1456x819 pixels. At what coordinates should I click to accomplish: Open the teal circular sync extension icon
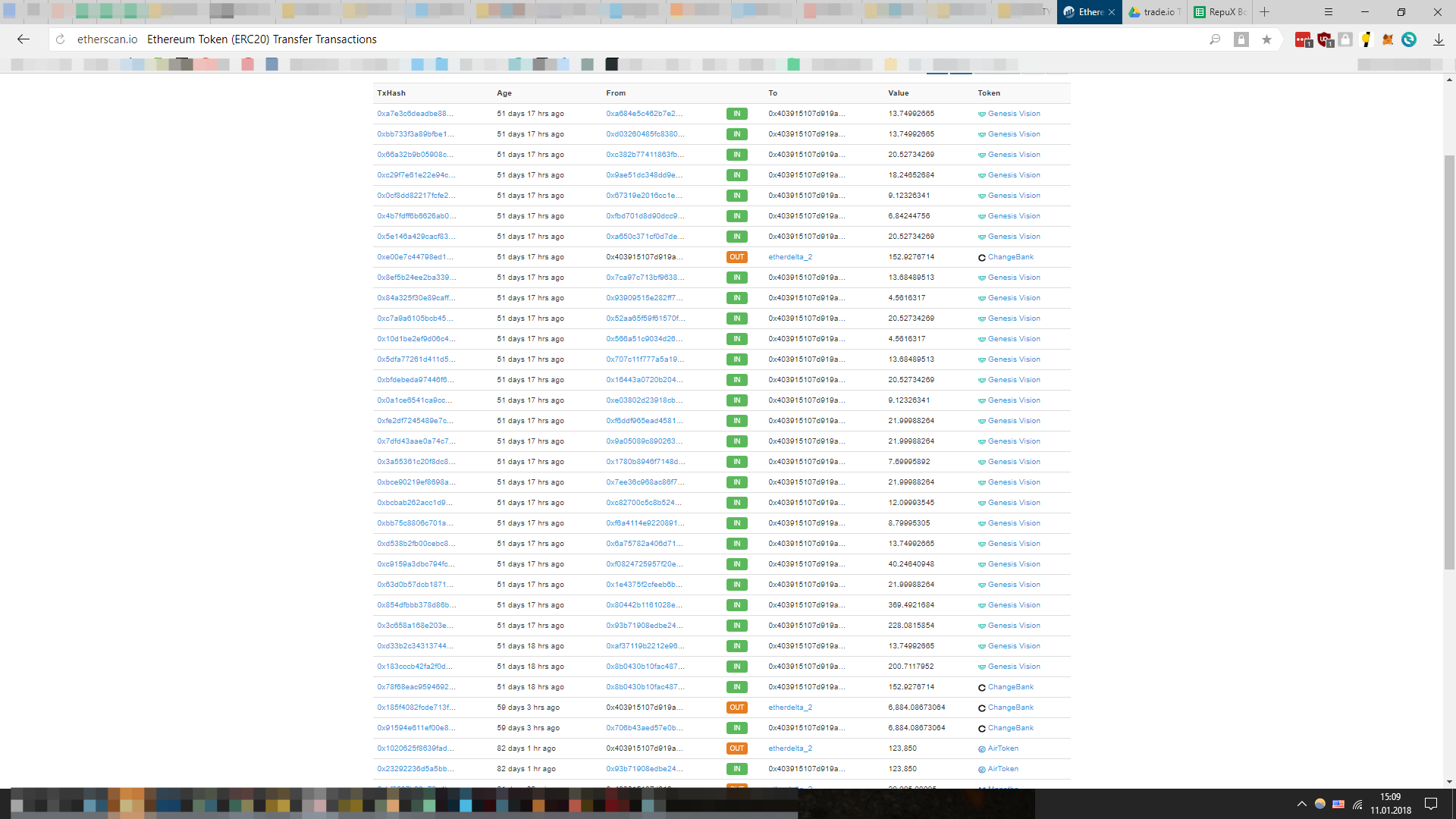pos(1409,39)
